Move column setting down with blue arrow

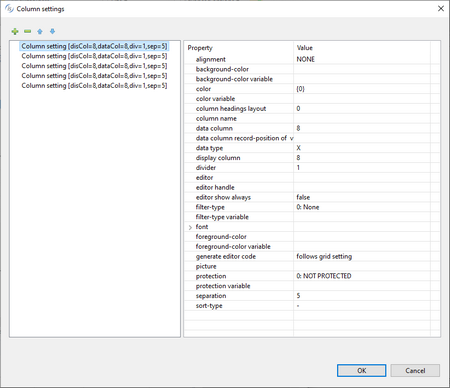point(52,31)
